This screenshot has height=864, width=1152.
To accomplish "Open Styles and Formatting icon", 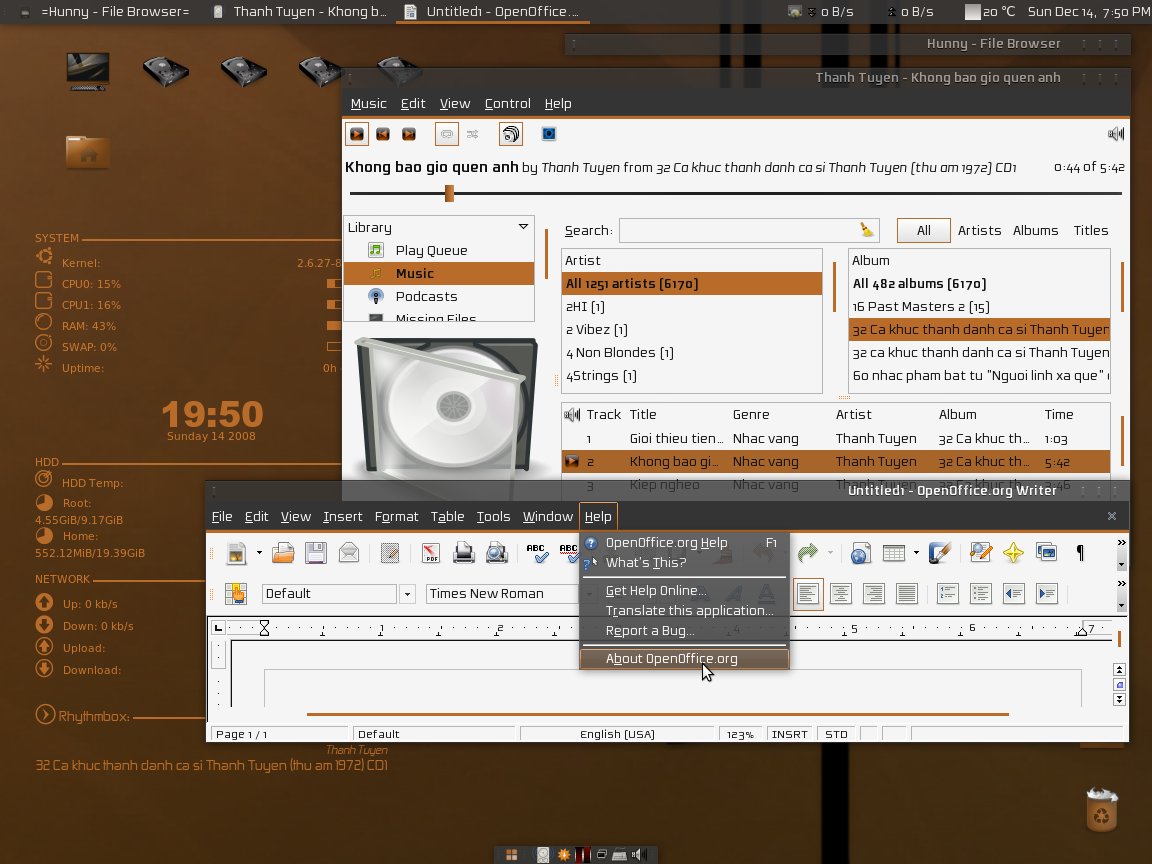I will point(236,594).
